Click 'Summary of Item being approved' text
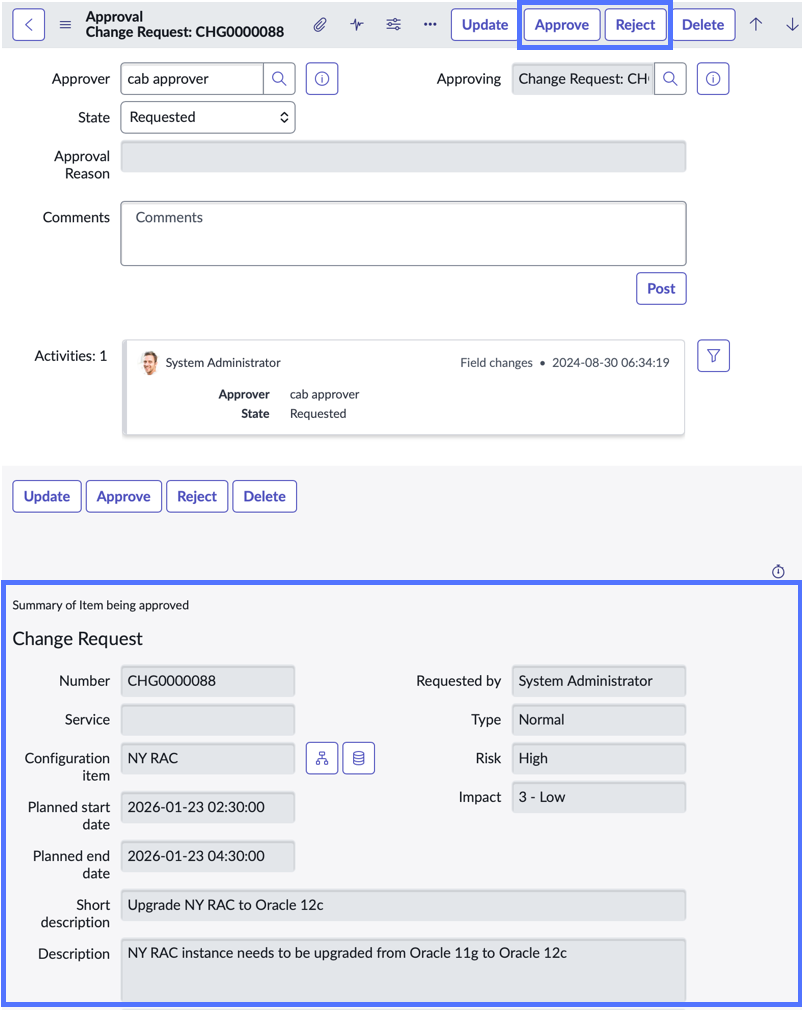The width and height of the screenshot is (802, 1010). pos(100,605)
